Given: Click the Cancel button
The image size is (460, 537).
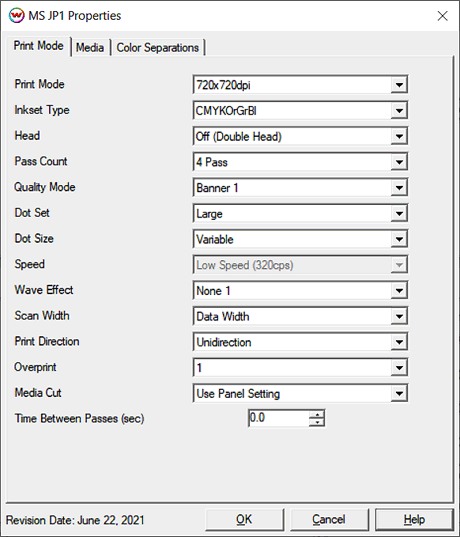Looking at the screenshot, I should (x=329, y=520).
